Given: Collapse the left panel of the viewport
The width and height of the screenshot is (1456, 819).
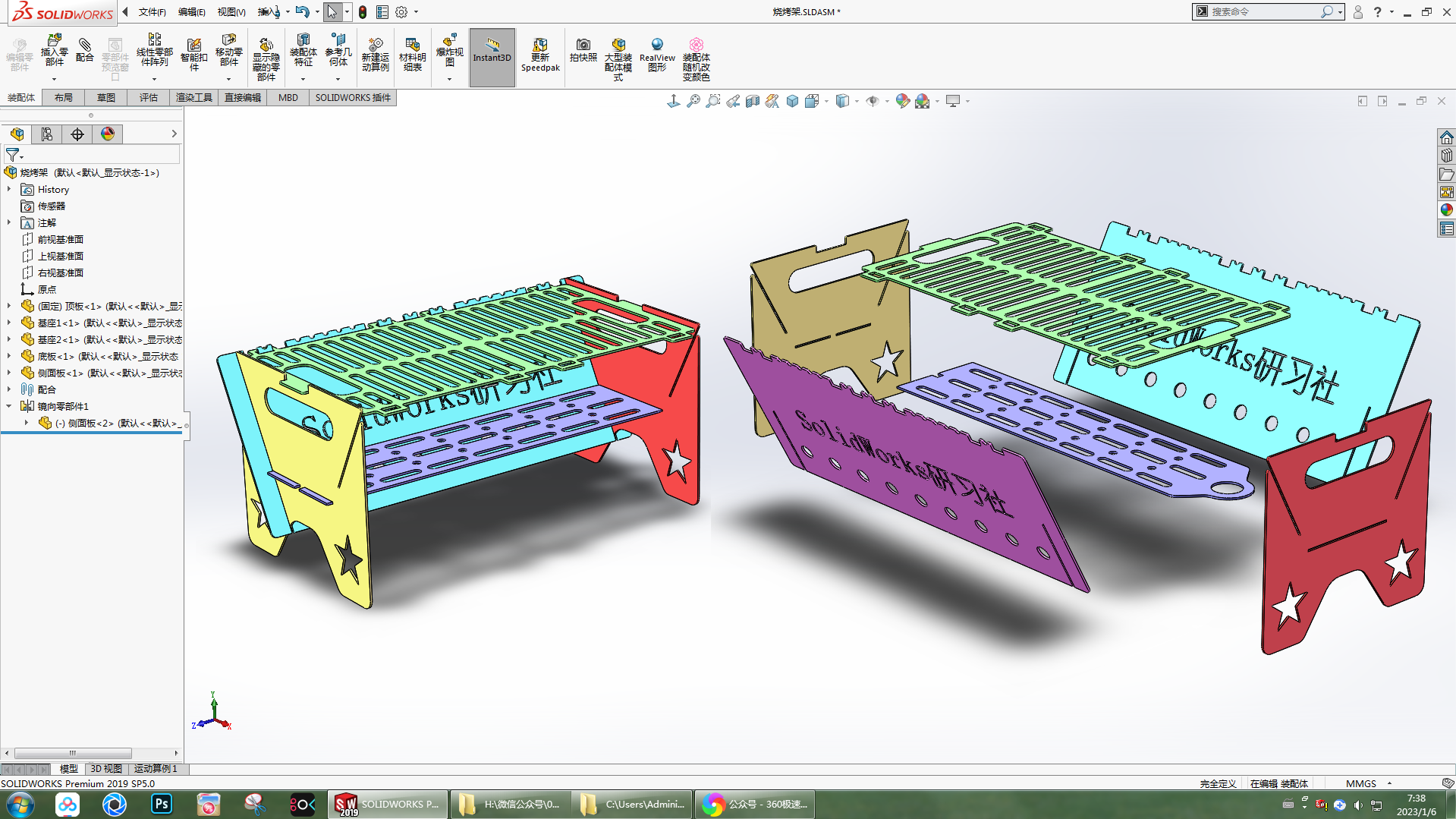Looking at the screenshot, I should click(x=1362, y=101).
